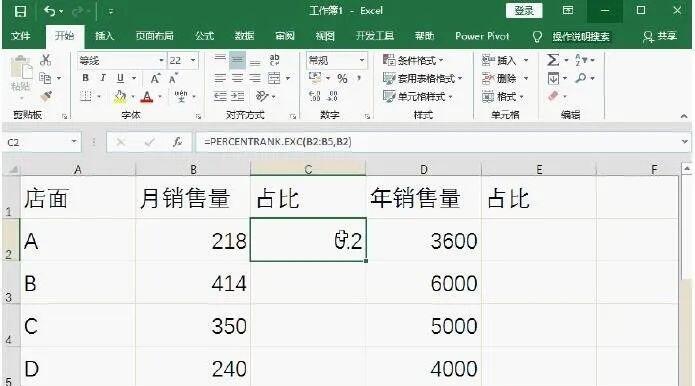Click the Find magnifier icon
Viewport: 695px width, 386px height.
(581, 78)
